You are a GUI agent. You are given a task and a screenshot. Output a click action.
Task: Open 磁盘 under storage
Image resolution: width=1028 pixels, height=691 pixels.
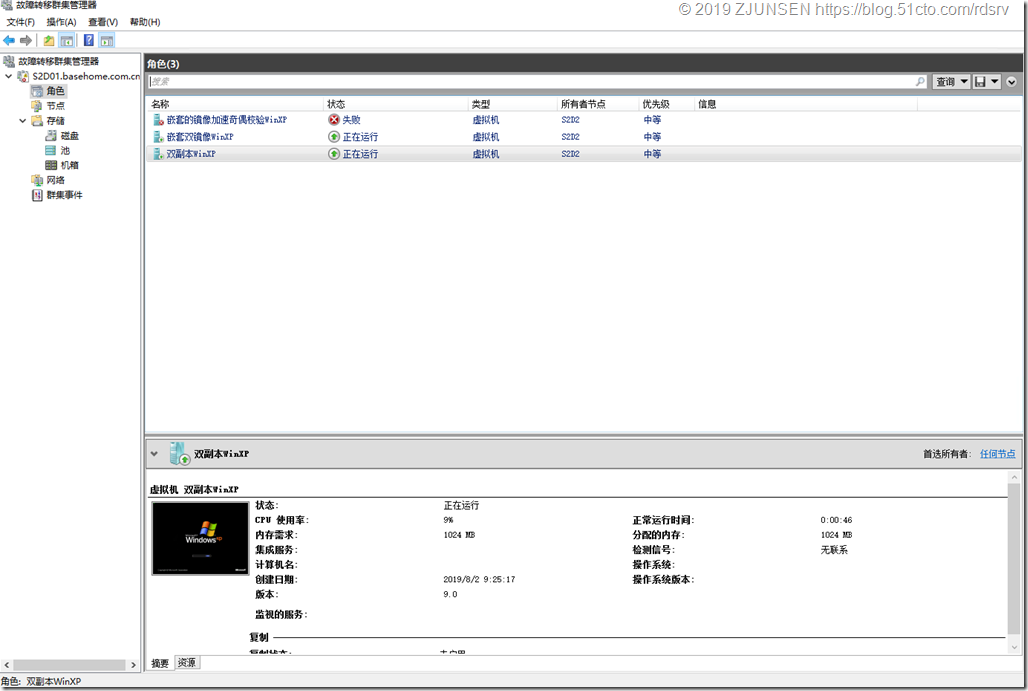click(x=69, y=136)
